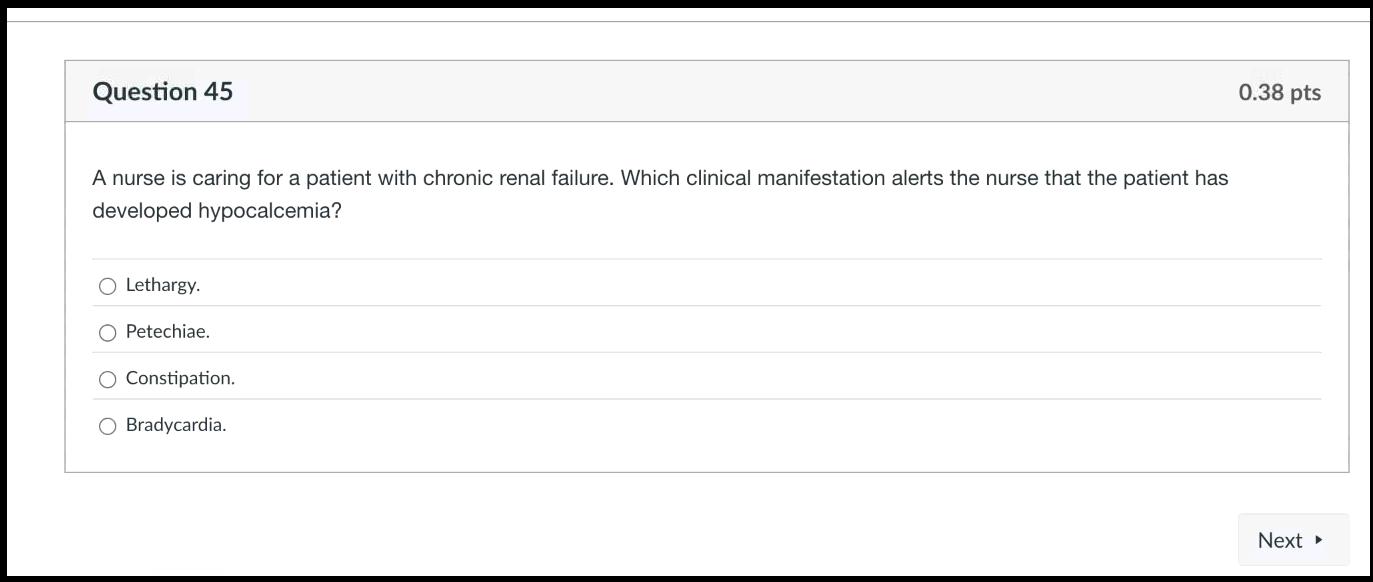Image resolution: width=1373 pixels, height=582 pixels.
Task: Click the word "nurse" starting the question
Action: point(138,178)
